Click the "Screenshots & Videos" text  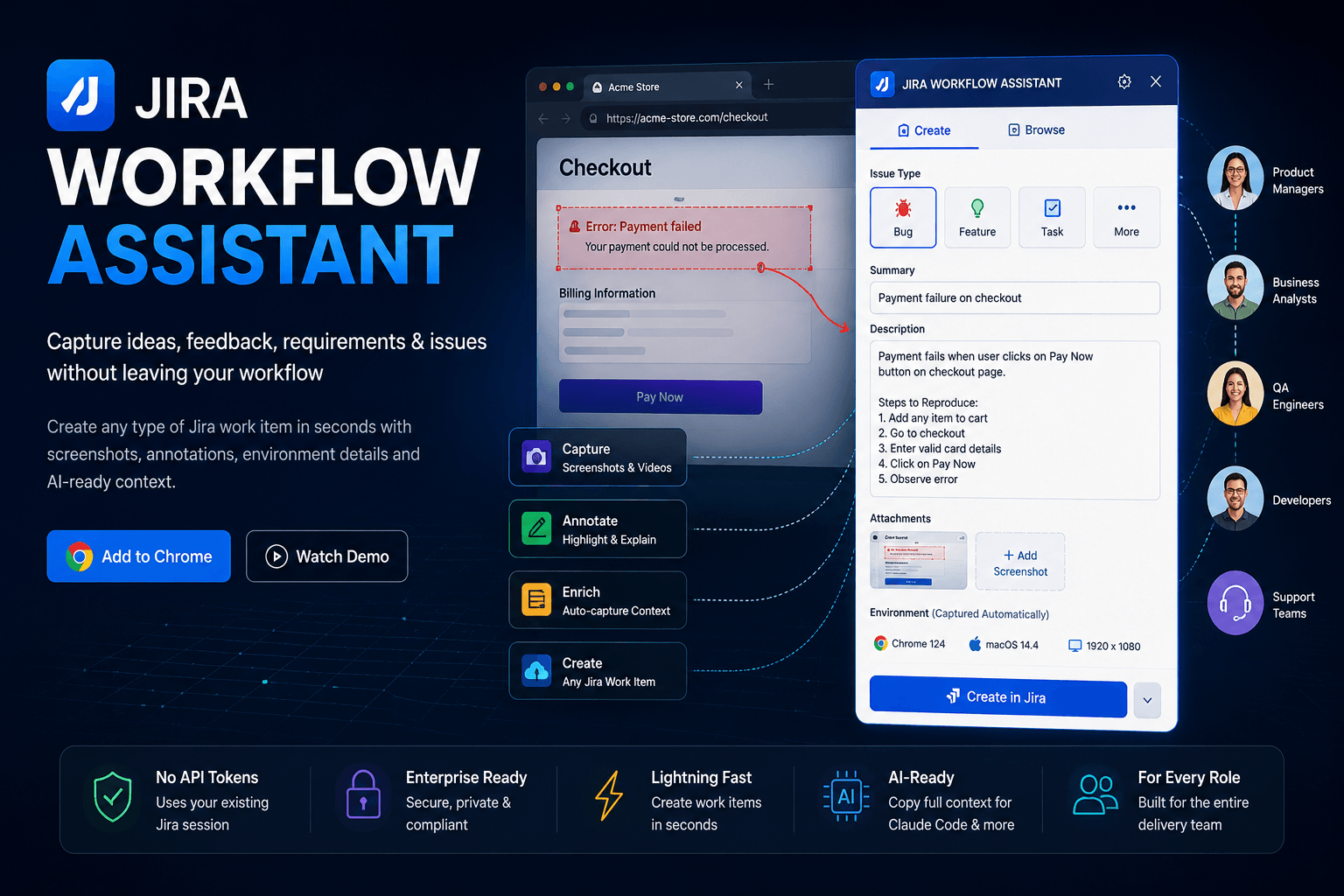point(617,468)
